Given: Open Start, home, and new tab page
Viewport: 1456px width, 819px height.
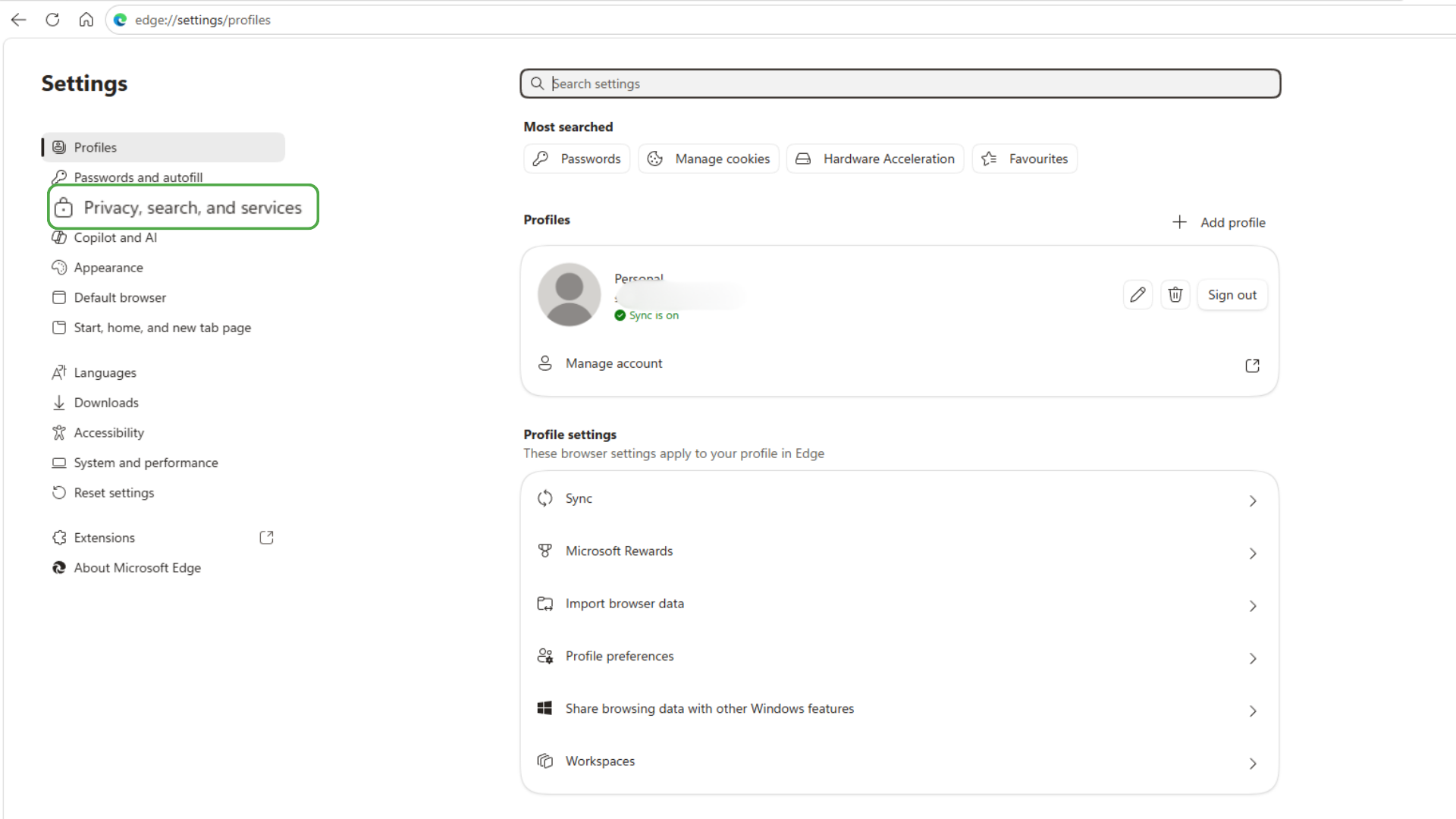Looking at the screenshot, I should coord(164,328).
